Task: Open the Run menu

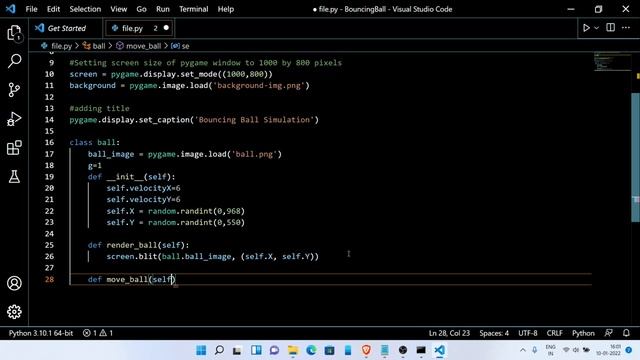Action: pyautogui.click(x=163, y=9)
